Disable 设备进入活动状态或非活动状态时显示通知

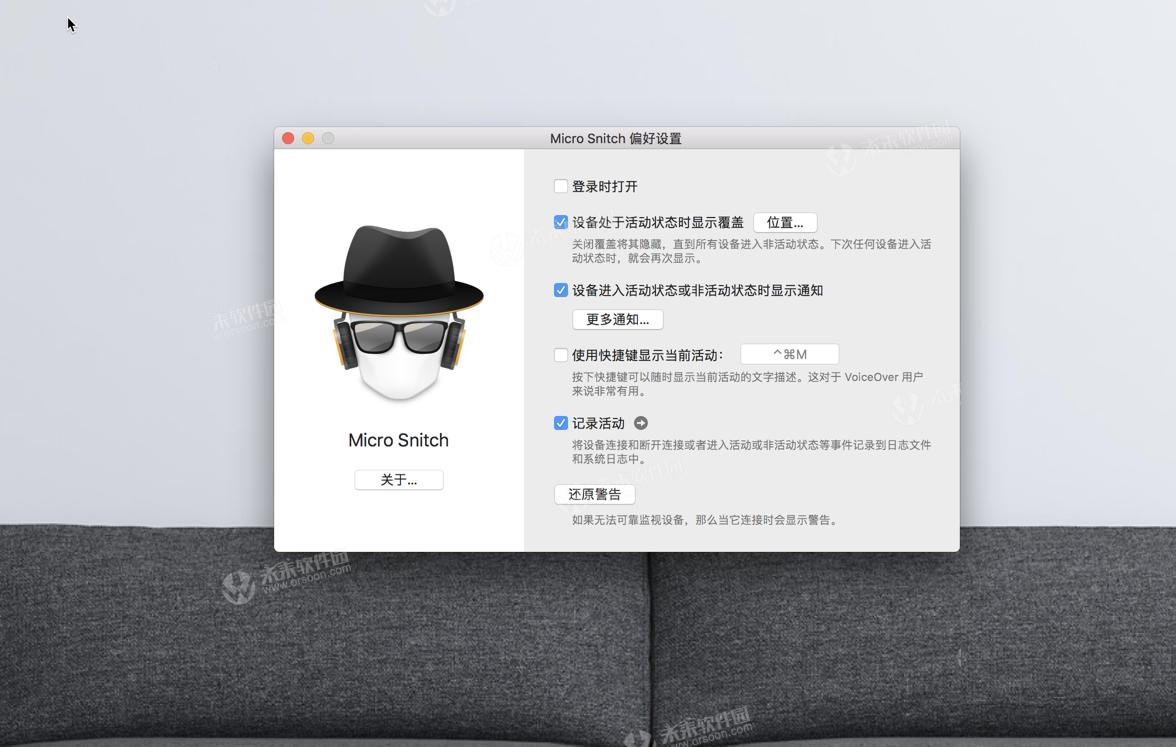click(561, 290)
